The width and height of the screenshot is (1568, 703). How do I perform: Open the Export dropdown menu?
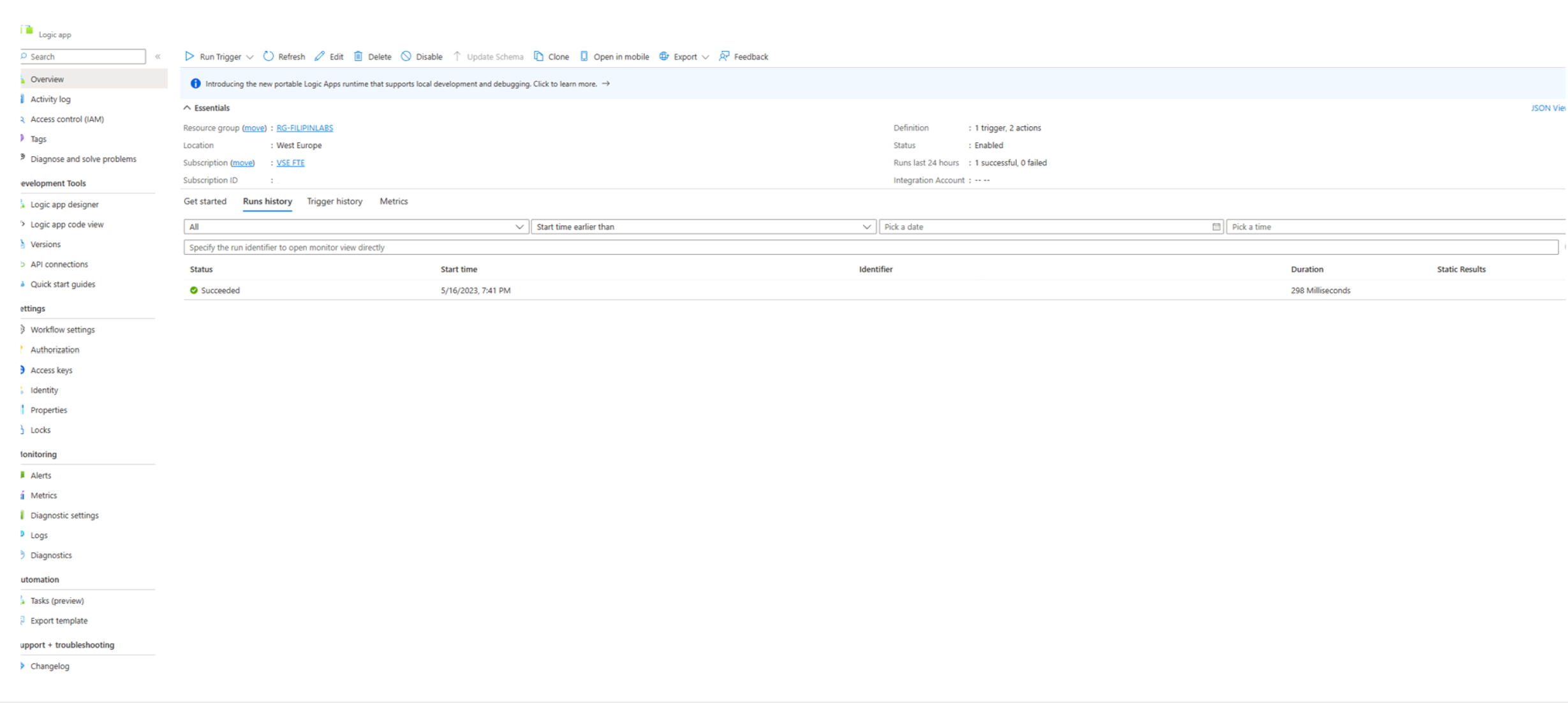[x=705, y=57]
